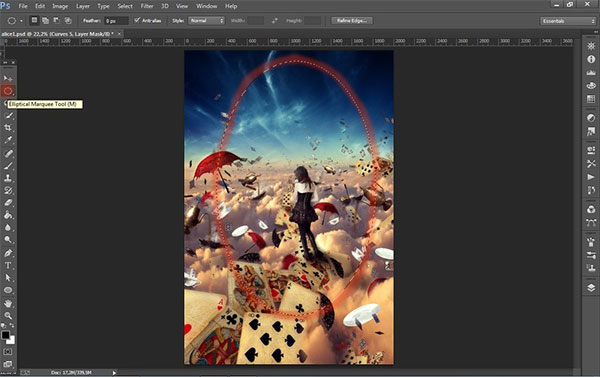The image size is (600, 377).
Task: Open the Clone Source panel
Action: tap(591, 268)
